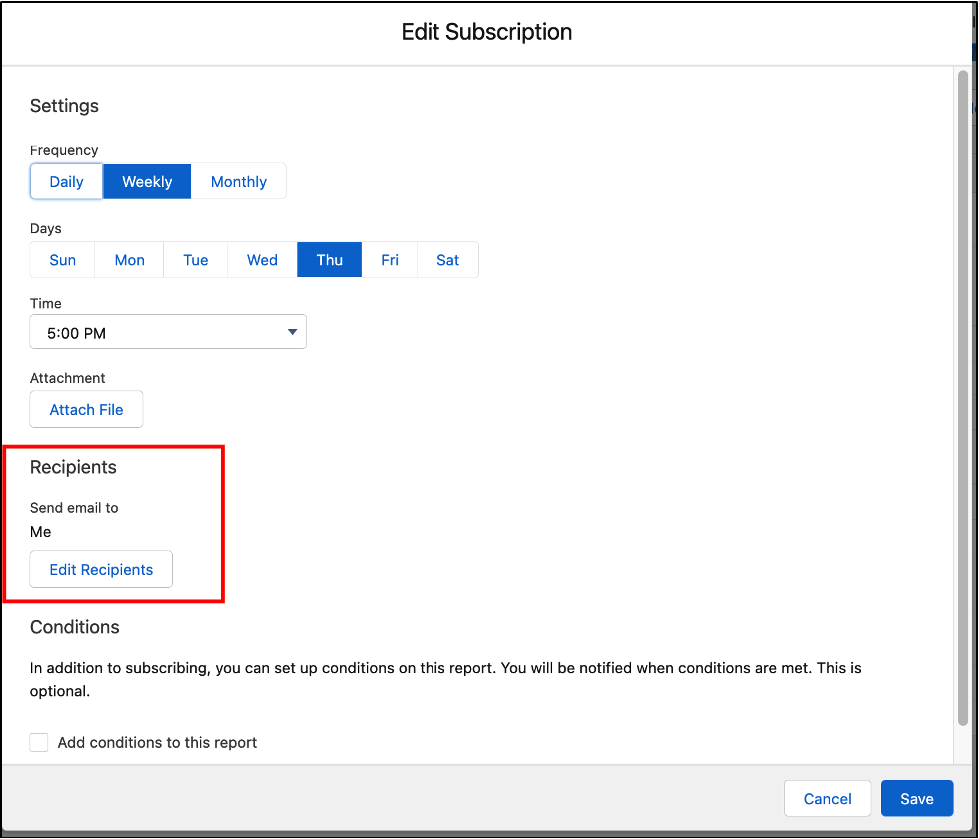Open the Time dropdown showing 5:00 PM

pos(167,331)
